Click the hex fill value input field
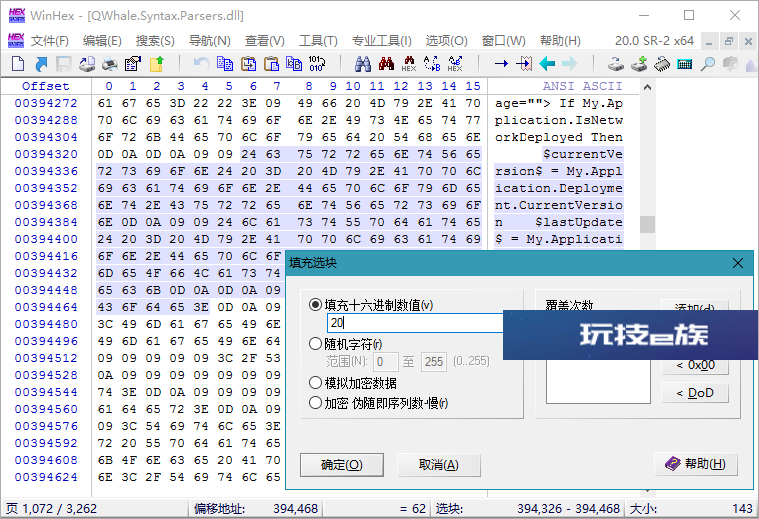The image size is (759, 519). pyautogui.click(x=415, y=323)
